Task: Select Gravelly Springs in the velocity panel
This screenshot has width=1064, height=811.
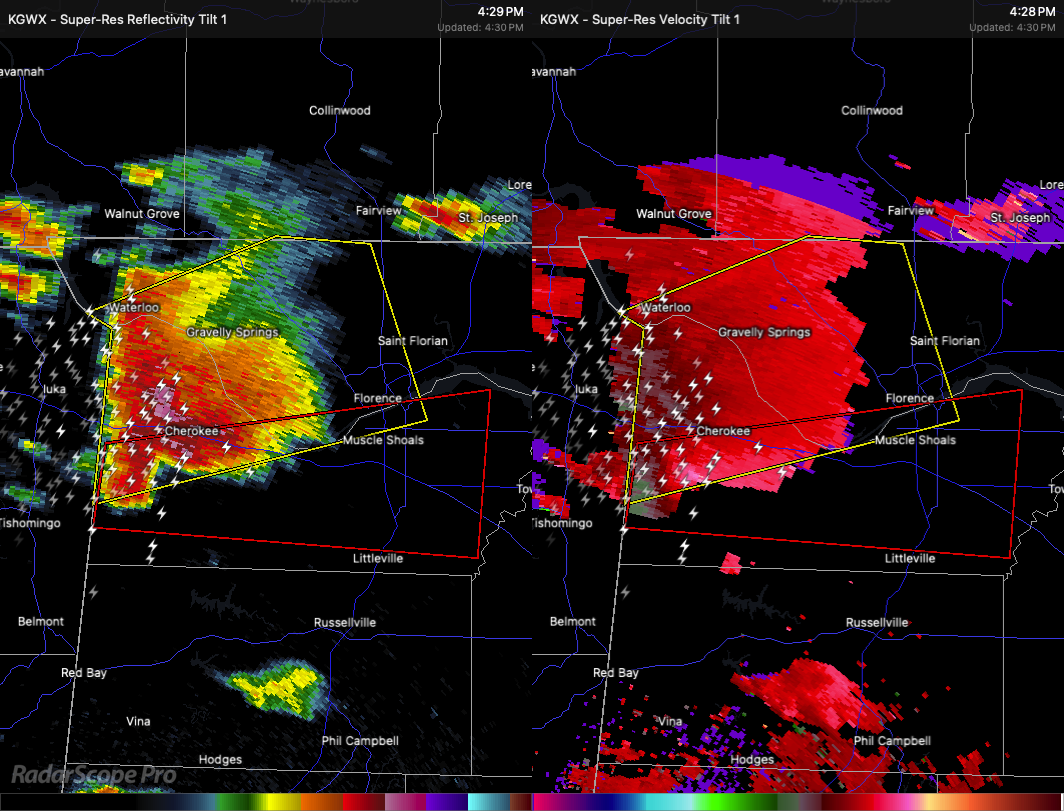Action: [764, 333]
